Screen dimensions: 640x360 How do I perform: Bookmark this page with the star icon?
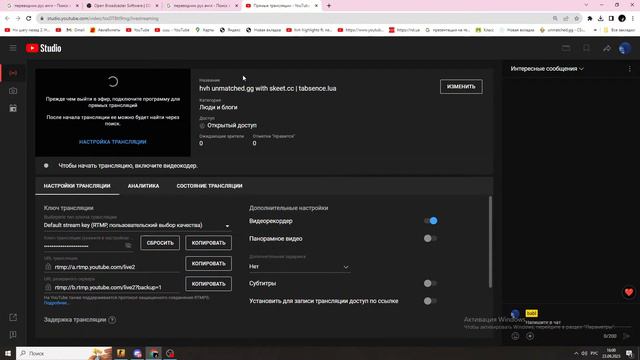click(576, 18)
